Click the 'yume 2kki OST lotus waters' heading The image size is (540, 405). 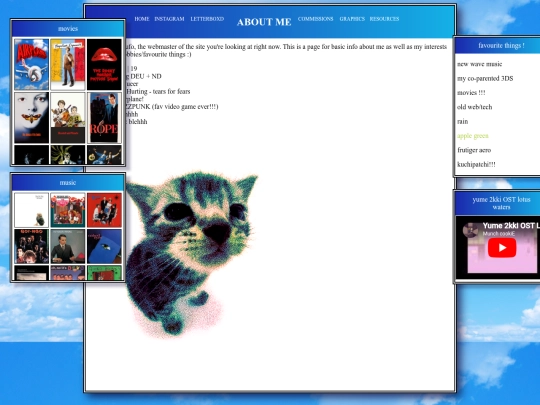click(501, 203)
